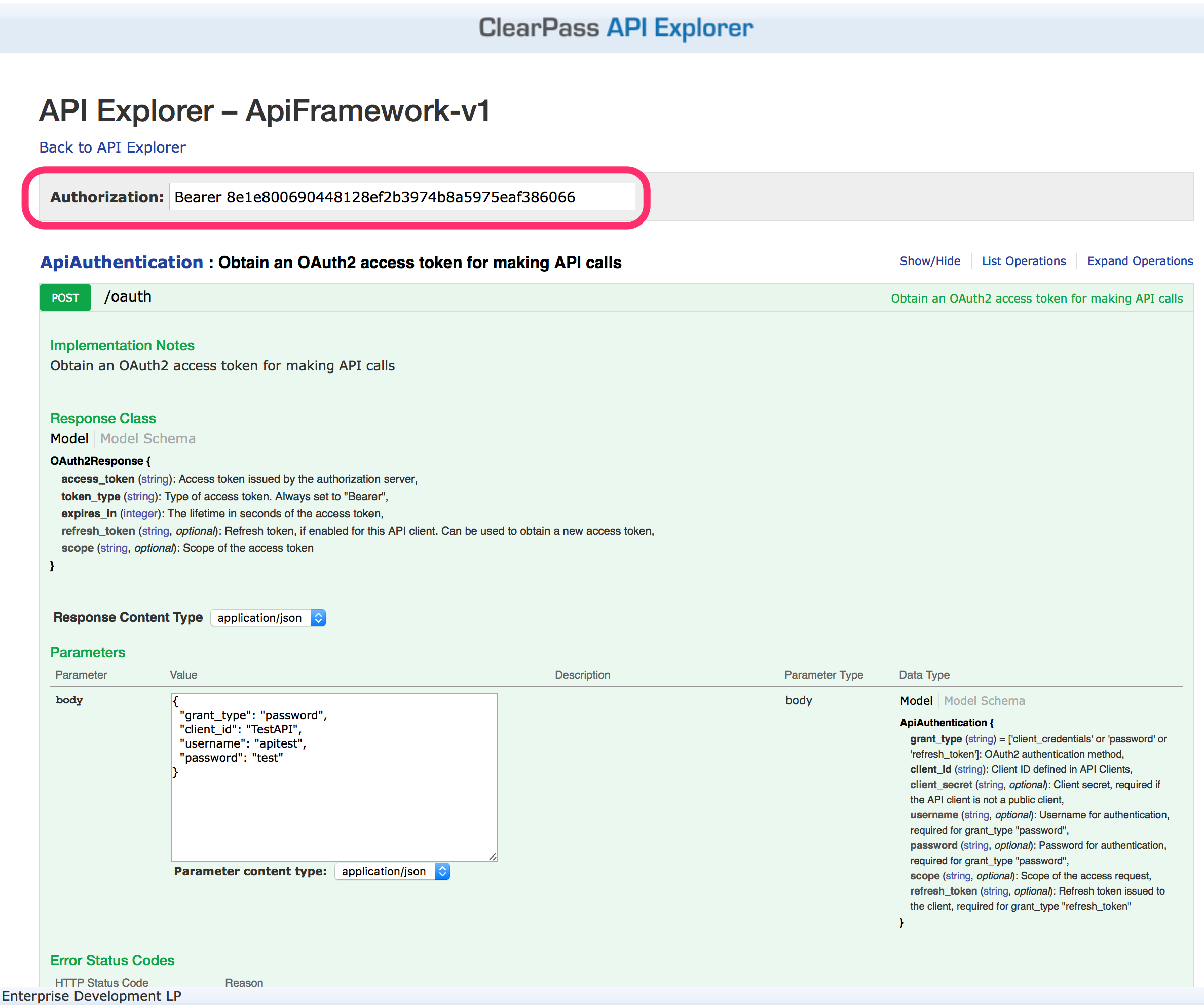The image size is (1204, 1005).
Task: Select the 'HTTP Status Code' column header
Action: (x=101, y=982)
